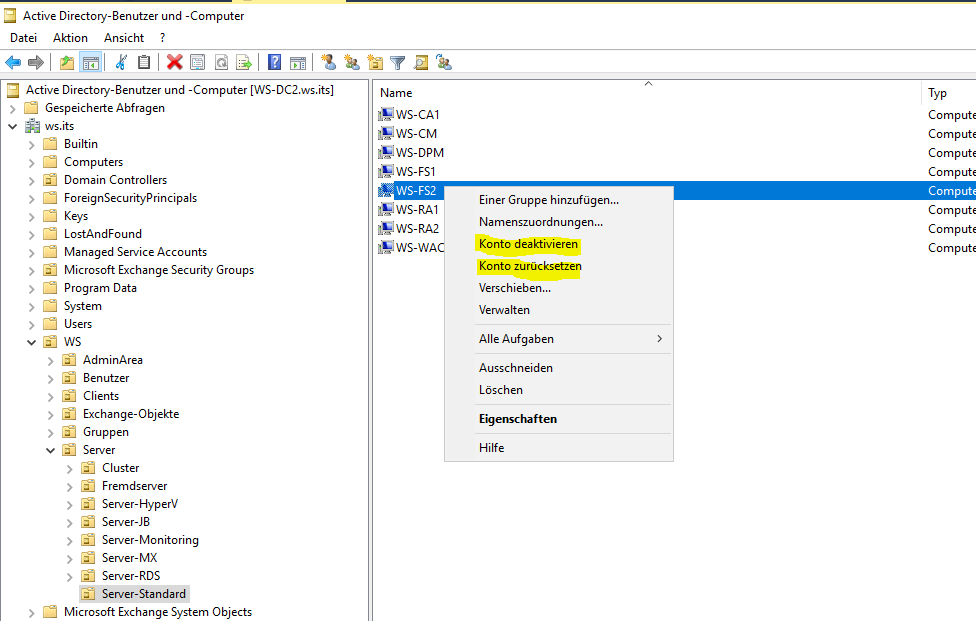Create new user via toolbar icon

[x=329, y=62]
